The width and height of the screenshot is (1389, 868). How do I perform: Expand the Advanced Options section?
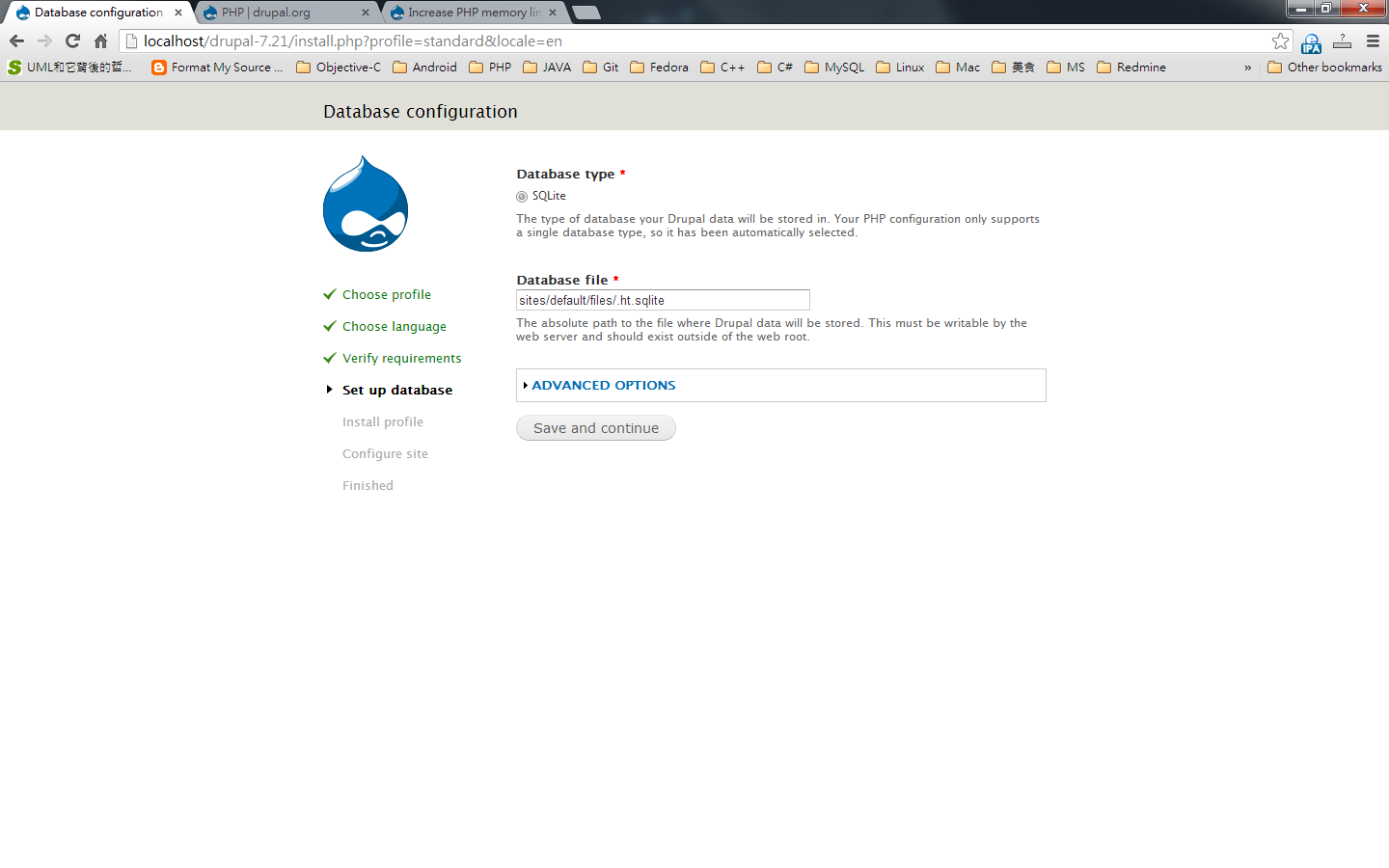pos(604,385)
